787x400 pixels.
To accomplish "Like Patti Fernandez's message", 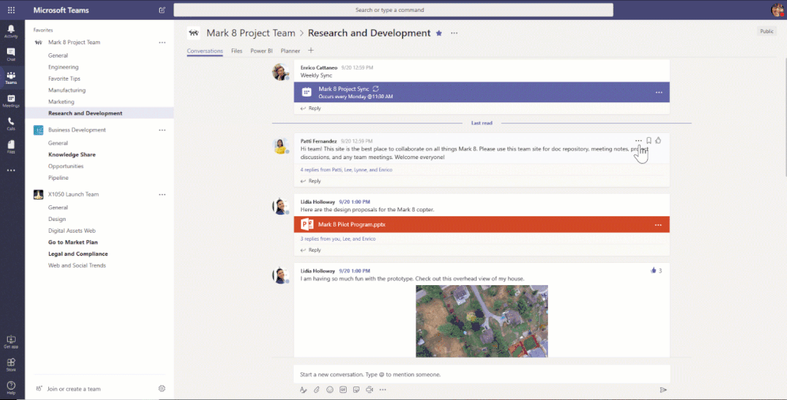I will [x=658, y=141].
